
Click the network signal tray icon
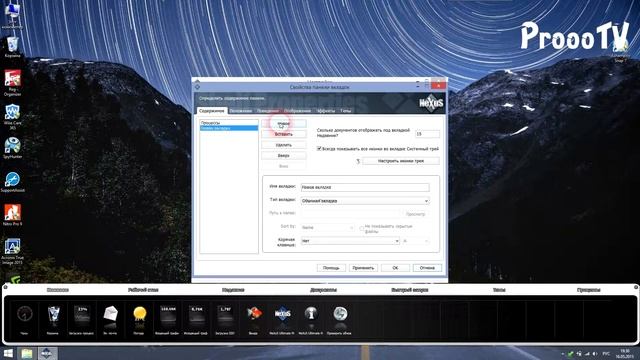click(x=587, y=353)
